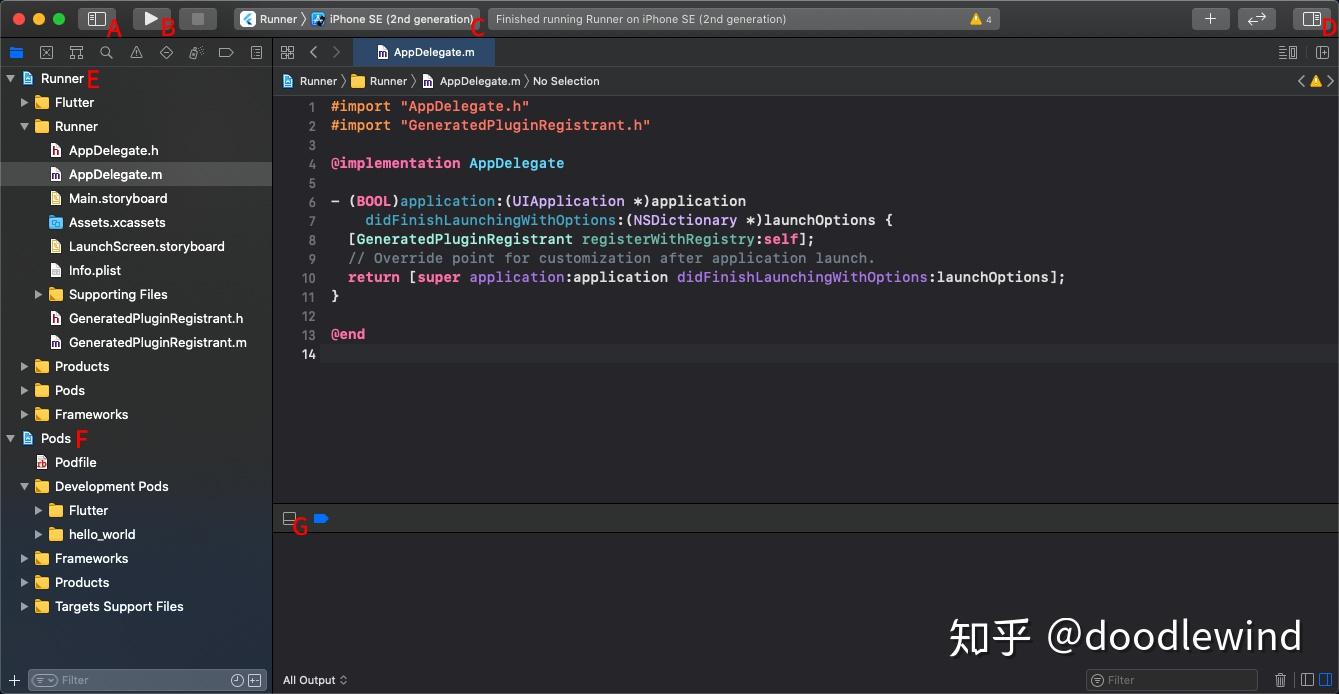Expand the Targets Support Files folder

(x=24, y=606)
